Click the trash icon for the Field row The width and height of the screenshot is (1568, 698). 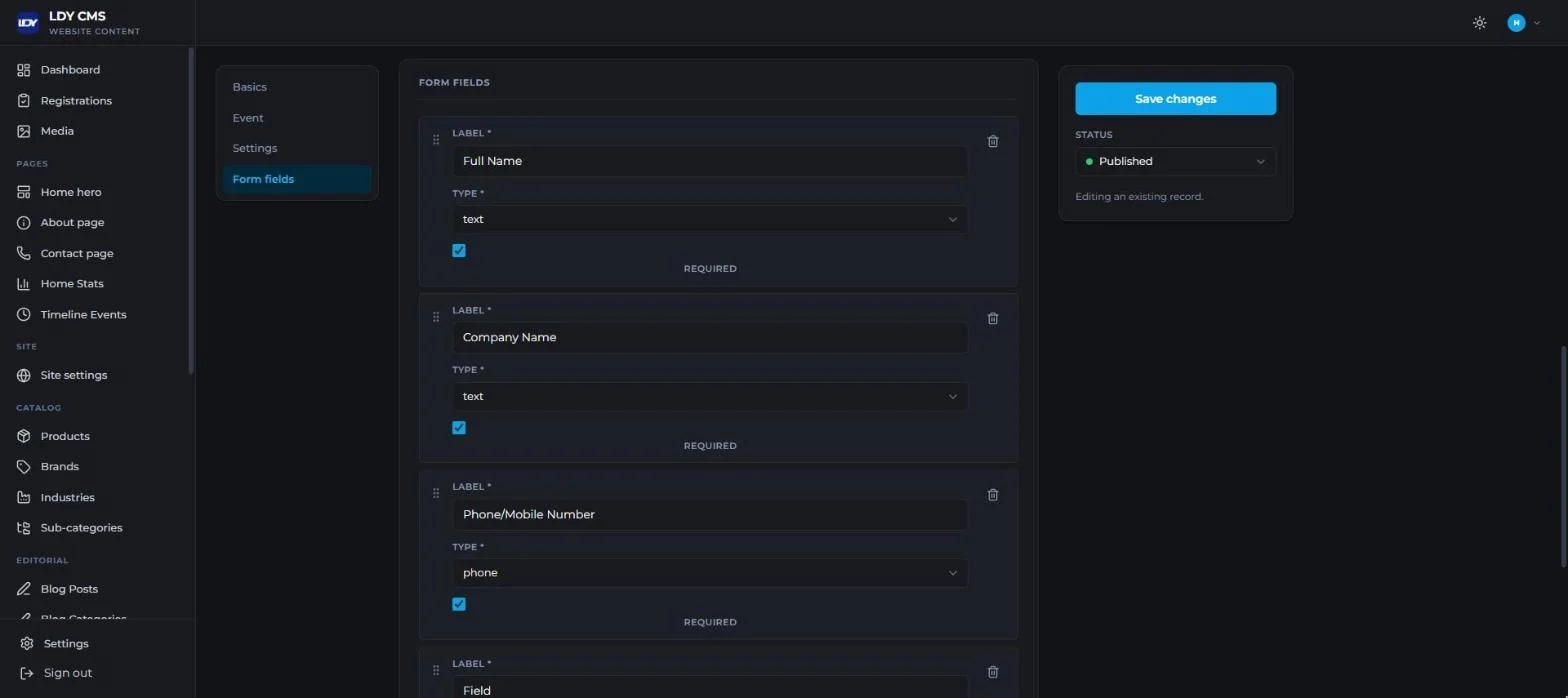993,672
